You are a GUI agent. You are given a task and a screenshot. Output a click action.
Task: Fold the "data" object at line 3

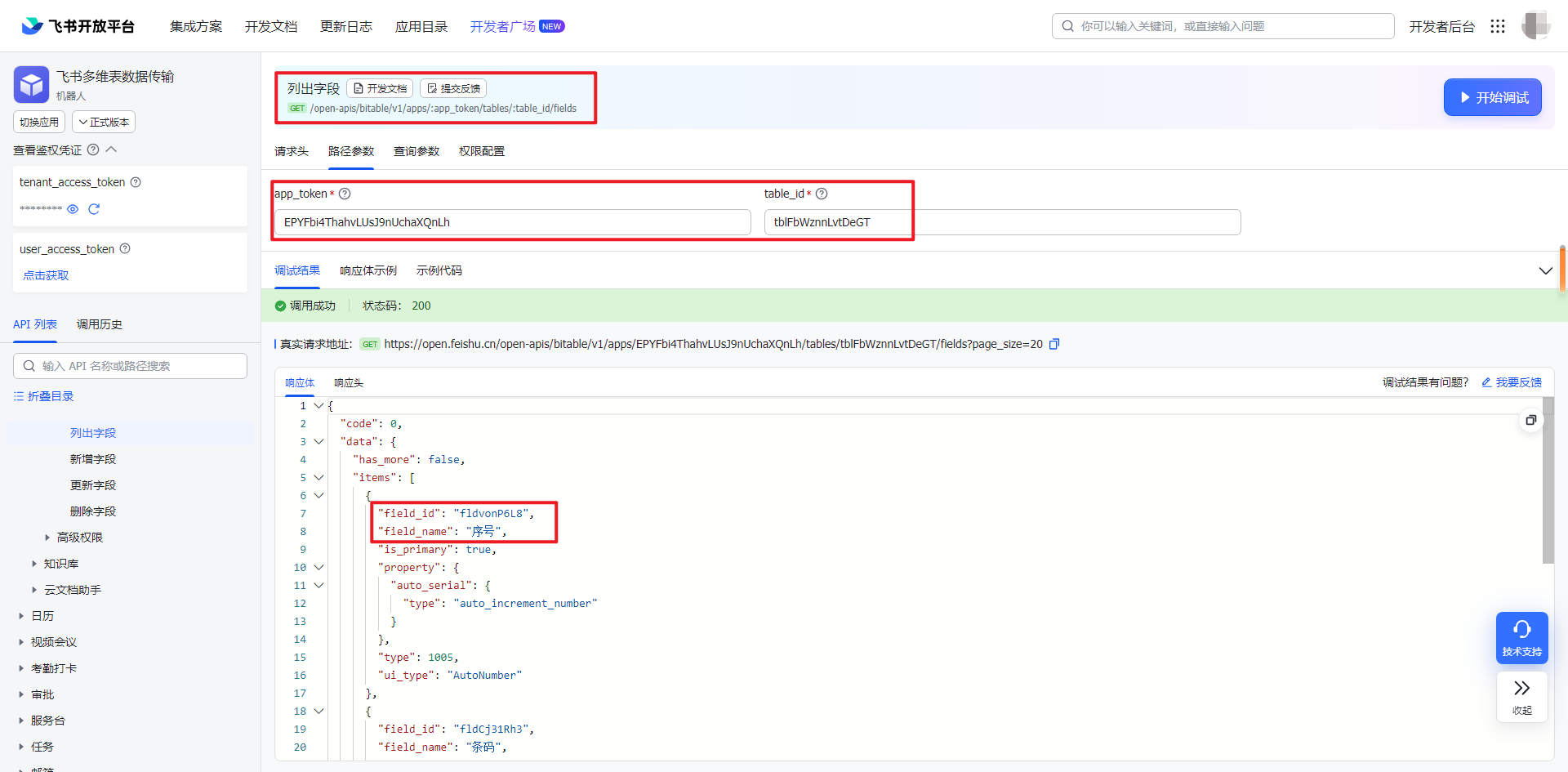[318, 441]
